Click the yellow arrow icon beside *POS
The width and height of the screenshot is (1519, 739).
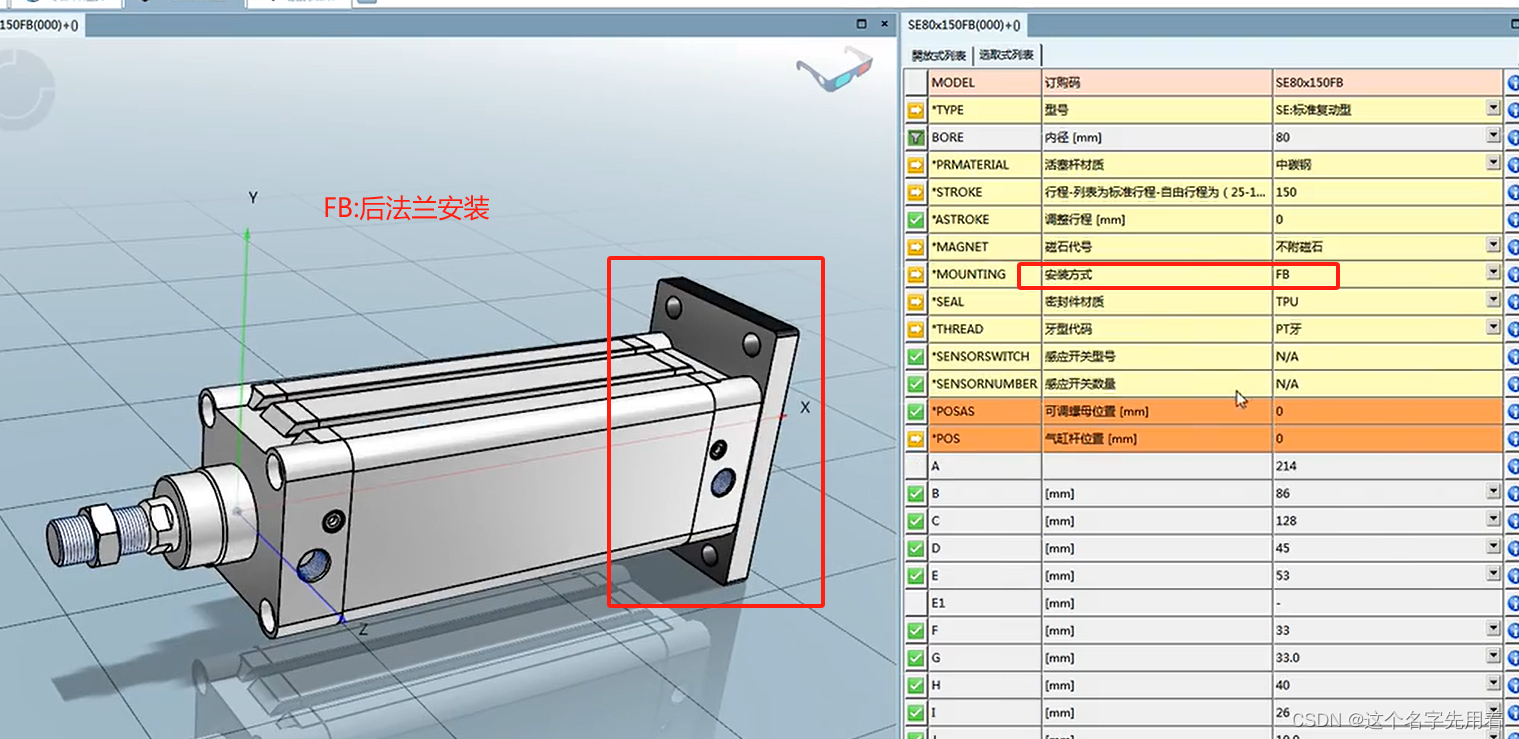point(915,438)
